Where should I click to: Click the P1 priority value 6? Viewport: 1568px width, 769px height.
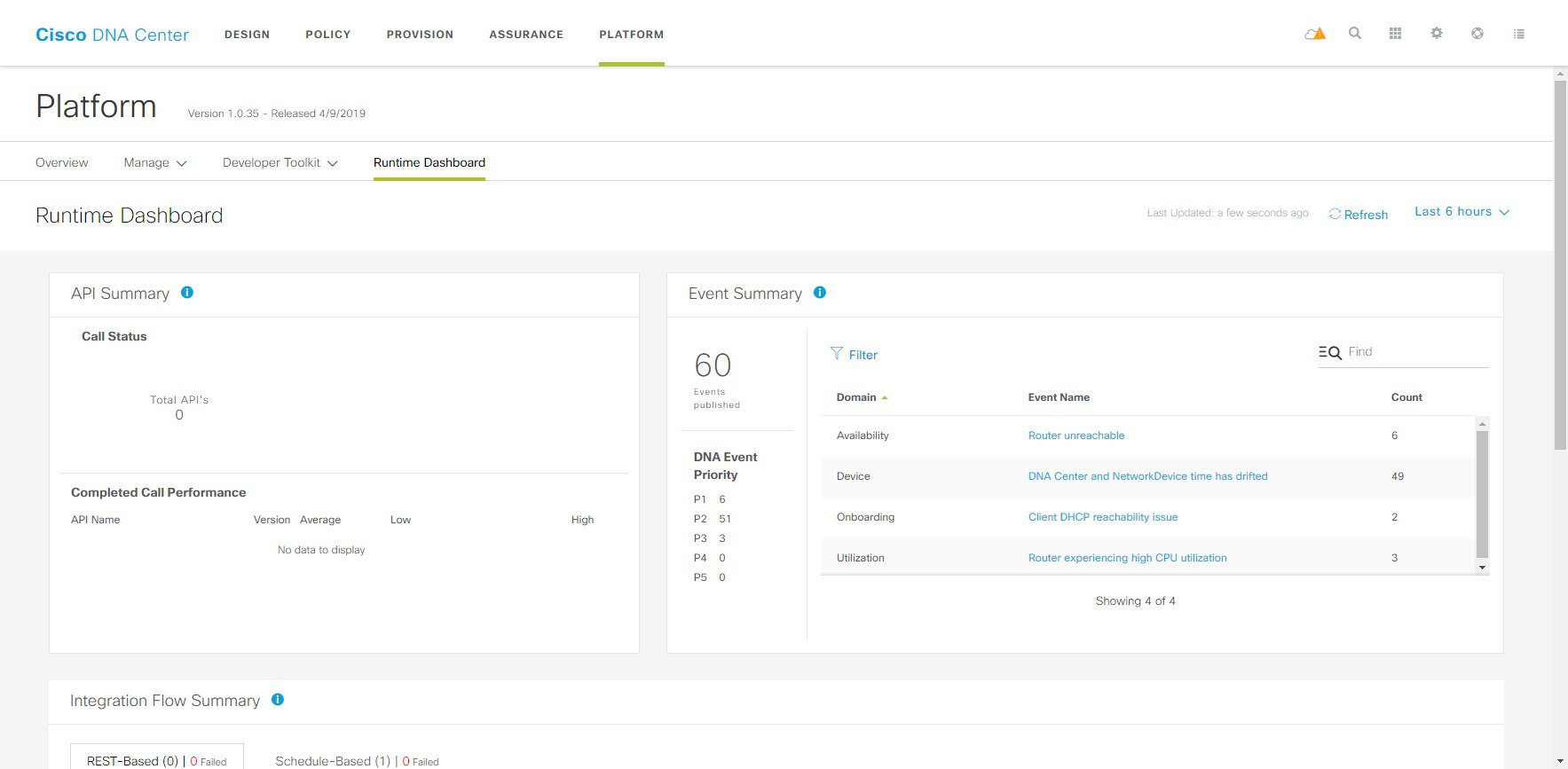coord(722,499)
